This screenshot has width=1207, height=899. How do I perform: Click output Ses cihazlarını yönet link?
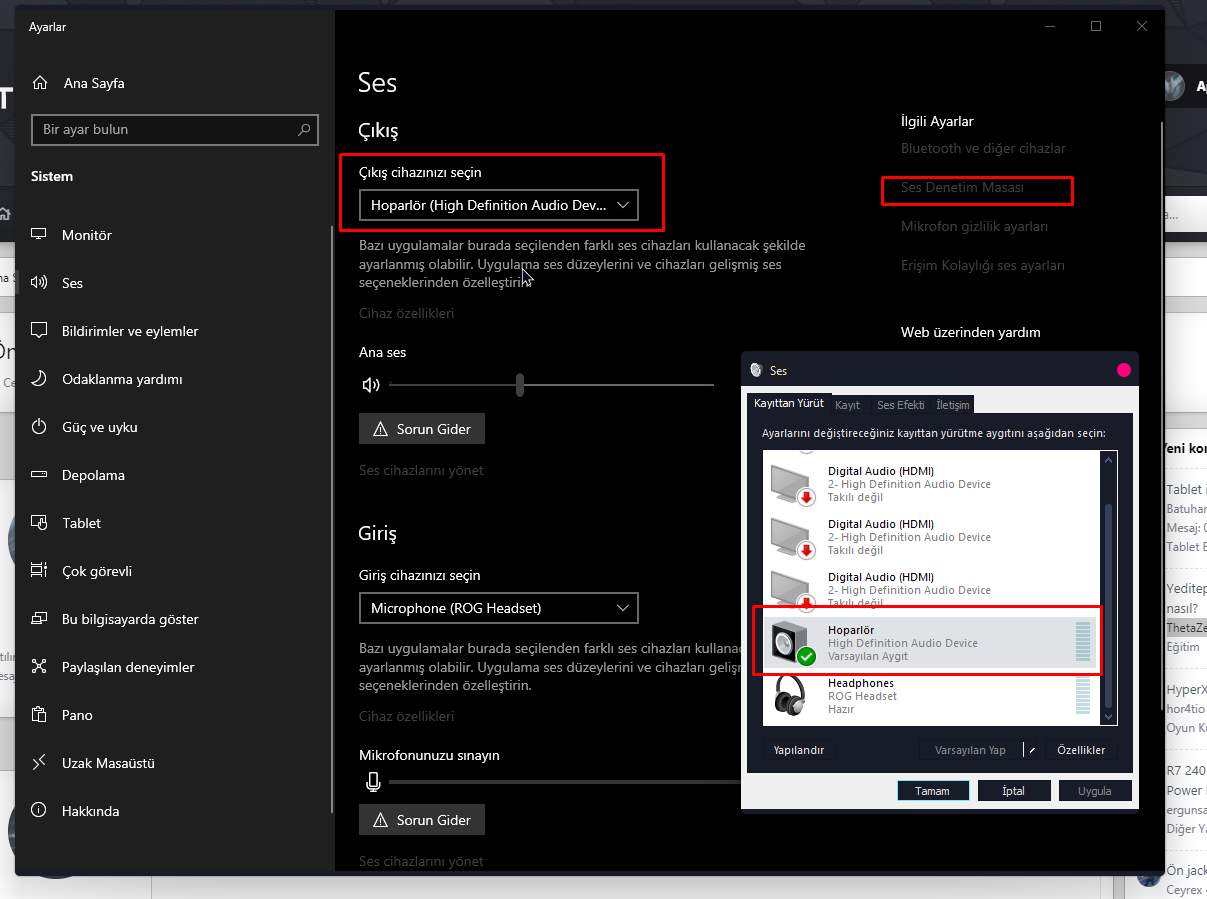coord(421,471)
